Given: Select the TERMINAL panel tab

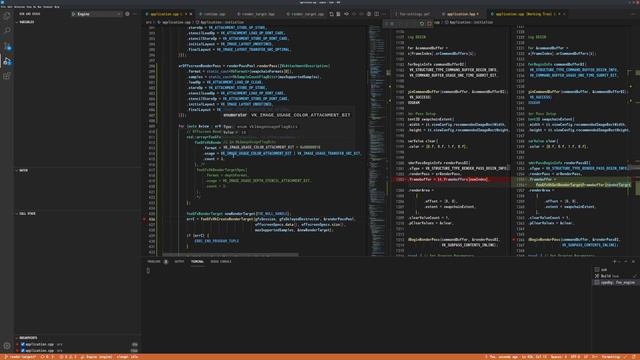Looking at the screenshot, I should tap(197, 262).
